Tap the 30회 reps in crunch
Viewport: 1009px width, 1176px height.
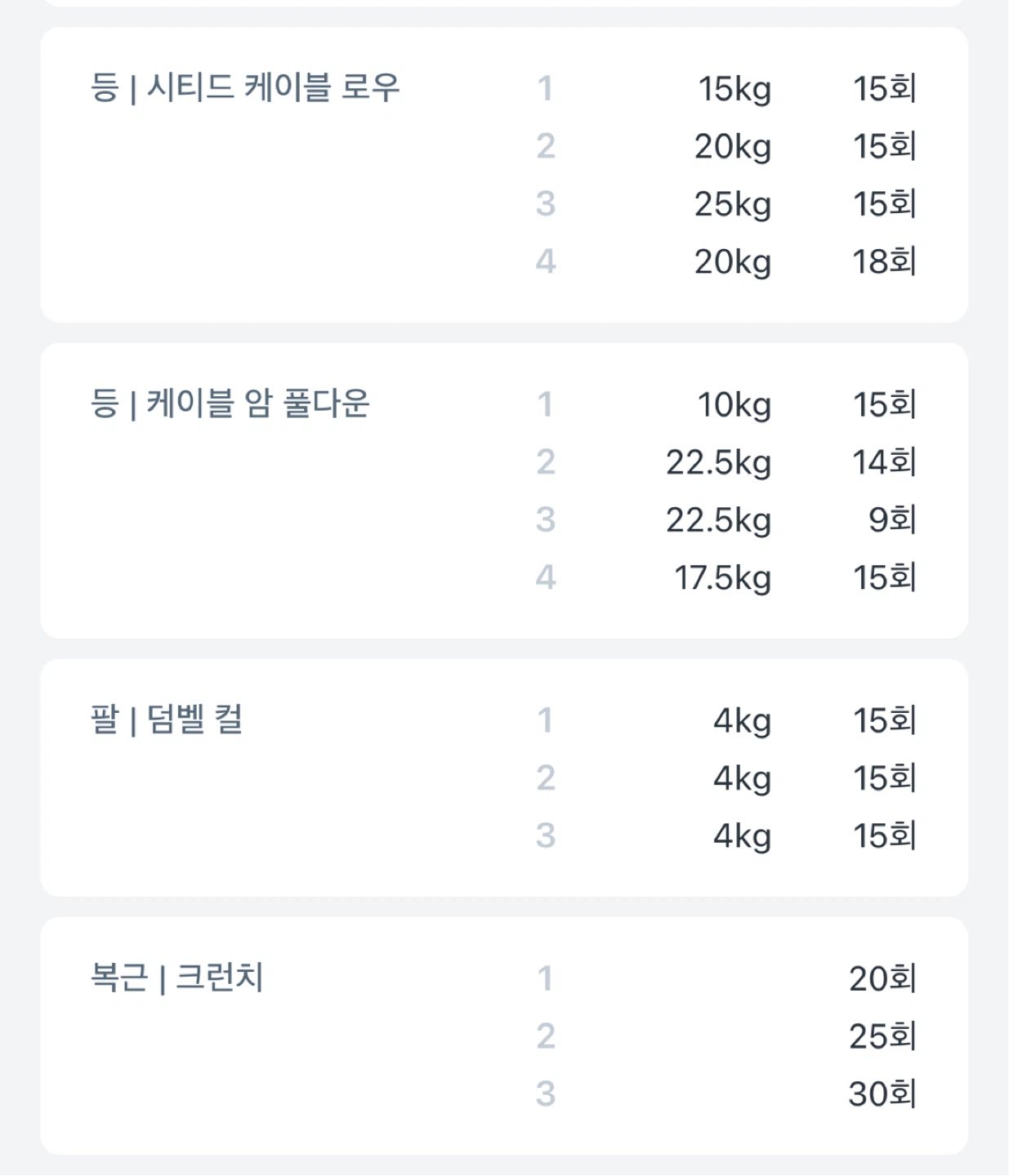[x=883, y=1094]
